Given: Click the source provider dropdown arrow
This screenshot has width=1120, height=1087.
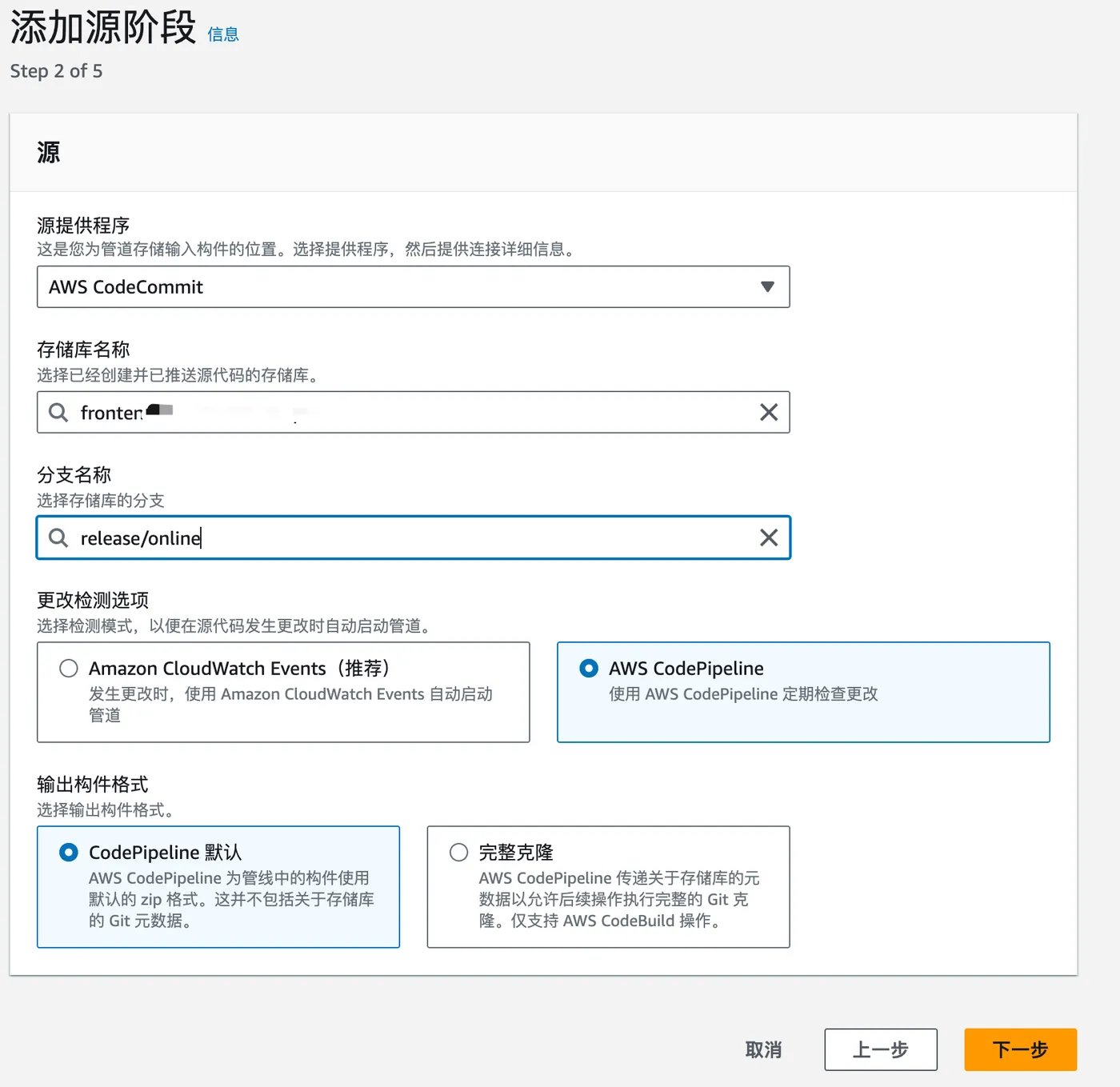Looking at the screenshot, I should point(767,287).
